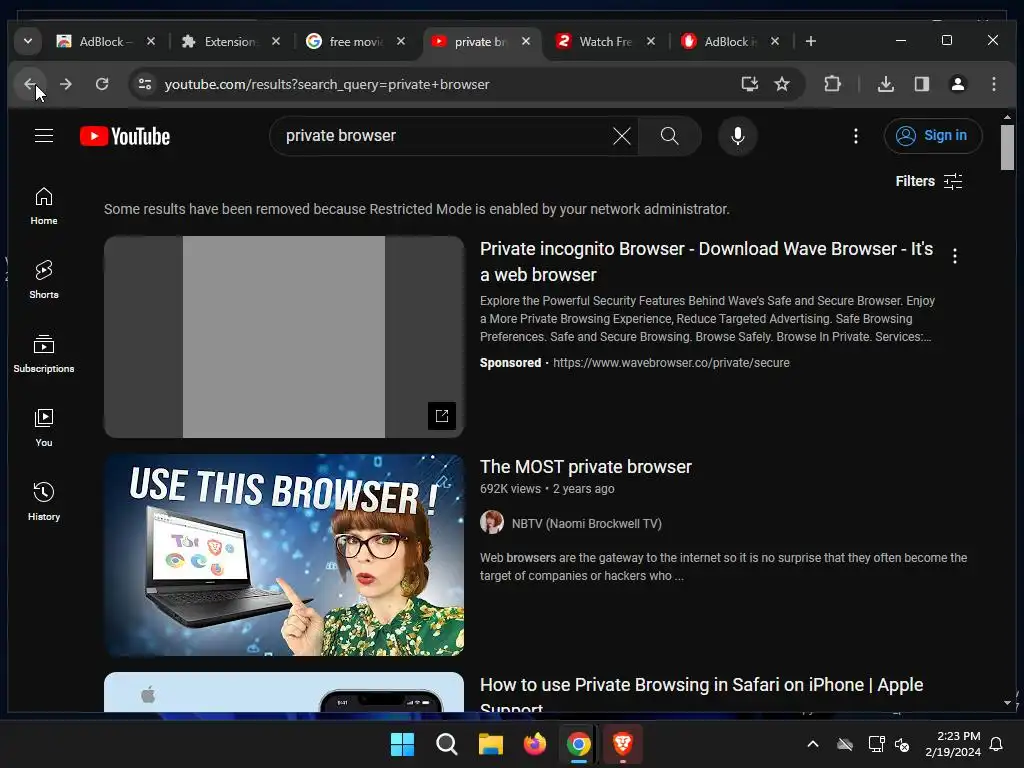This screenshot has width=1024, height=768.
Task: Open Subscriptions in sidebar
Action: click(44, 353)
